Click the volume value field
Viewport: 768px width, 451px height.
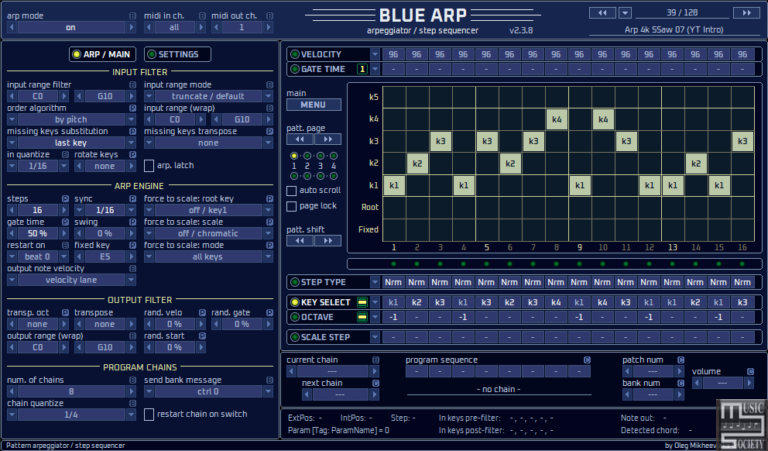point(722,383)
